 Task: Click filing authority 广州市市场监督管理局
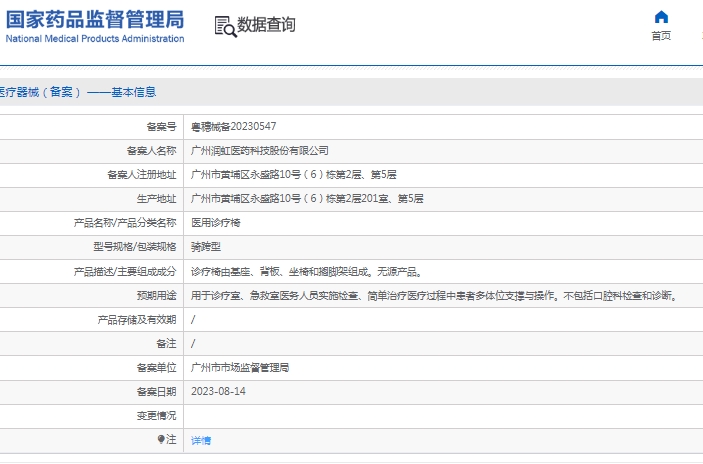(x=240, y=368)
